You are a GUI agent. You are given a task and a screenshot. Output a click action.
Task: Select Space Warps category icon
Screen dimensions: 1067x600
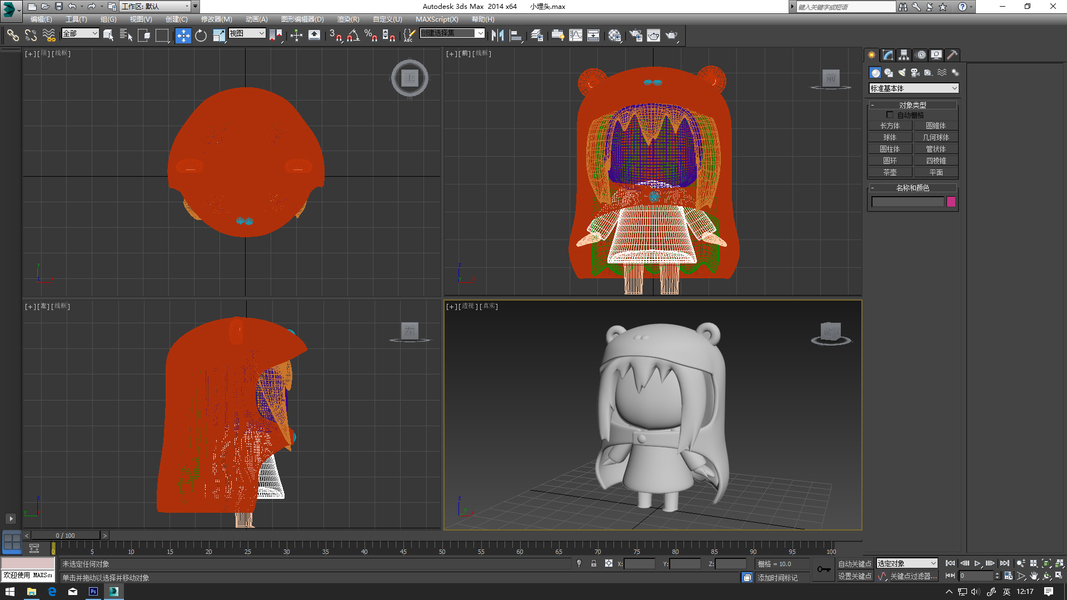[x=942, y=72]
